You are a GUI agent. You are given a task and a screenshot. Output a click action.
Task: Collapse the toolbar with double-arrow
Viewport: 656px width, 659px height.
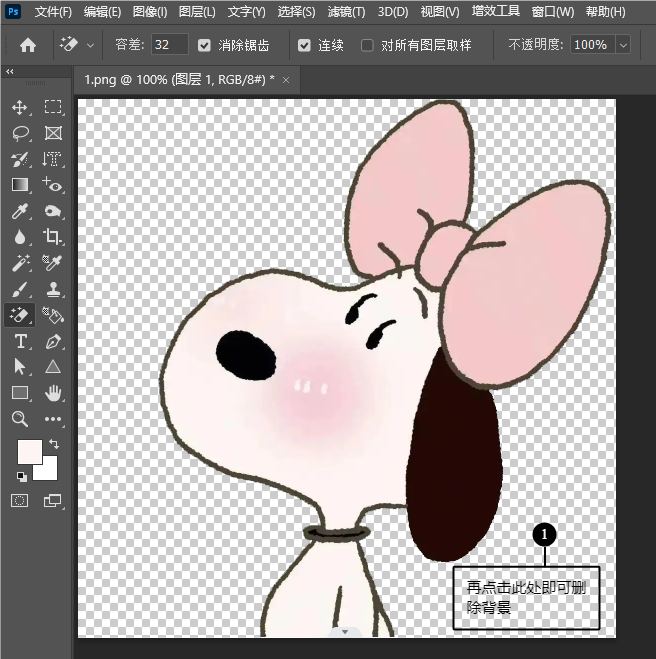[x=10, y=72]
